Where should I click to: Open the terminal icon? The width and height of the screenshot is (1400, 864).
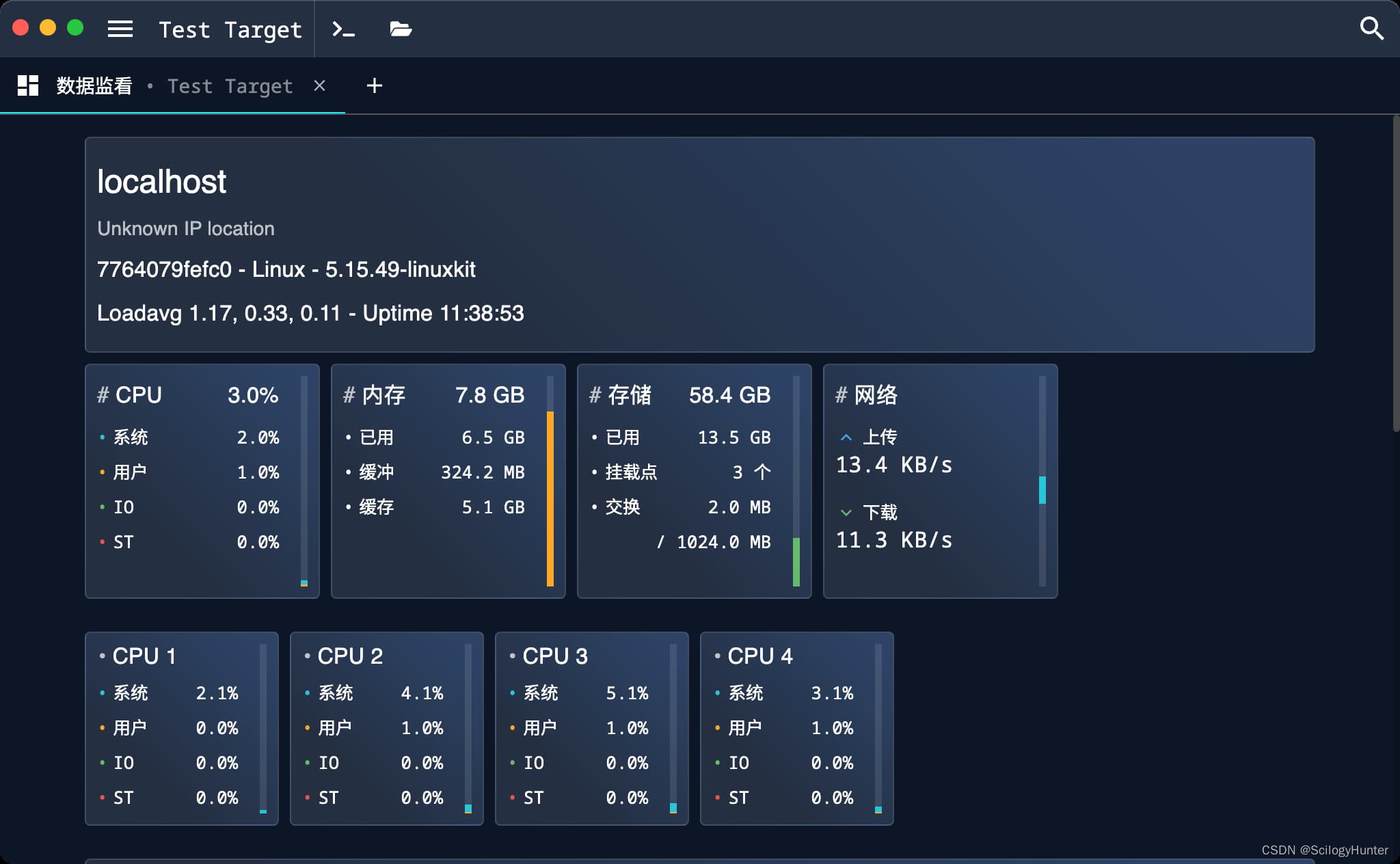point(343,29)
